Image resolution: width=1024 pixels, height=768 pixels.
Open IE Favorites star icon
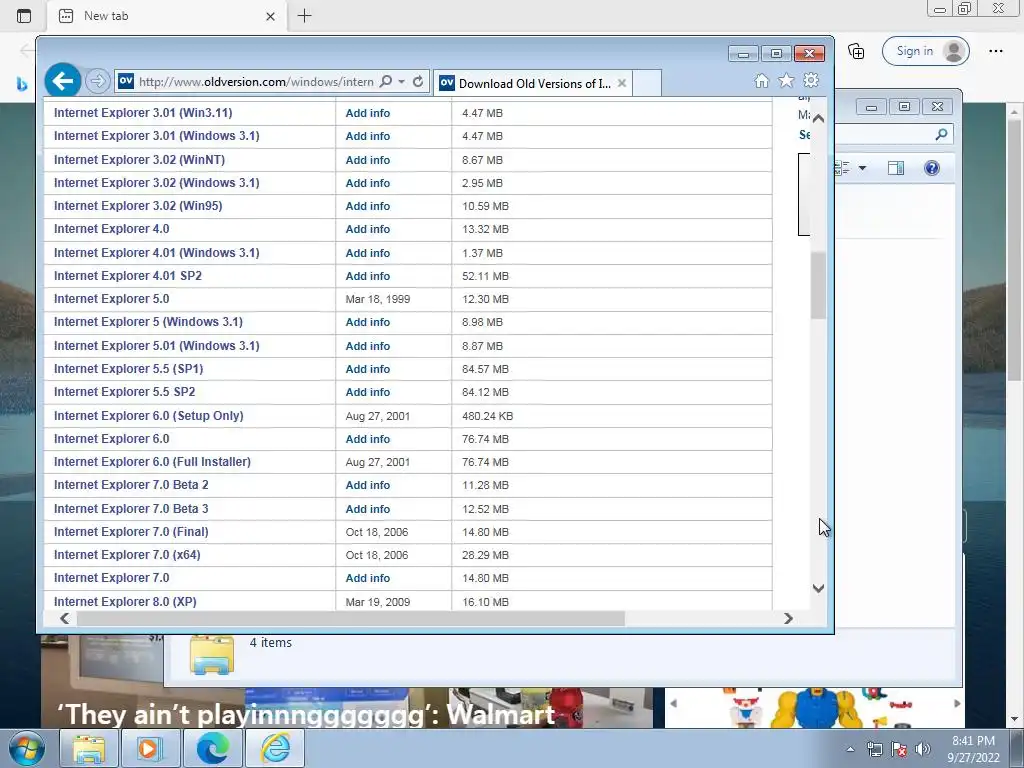pyautogui.click(x=786, y=80)
